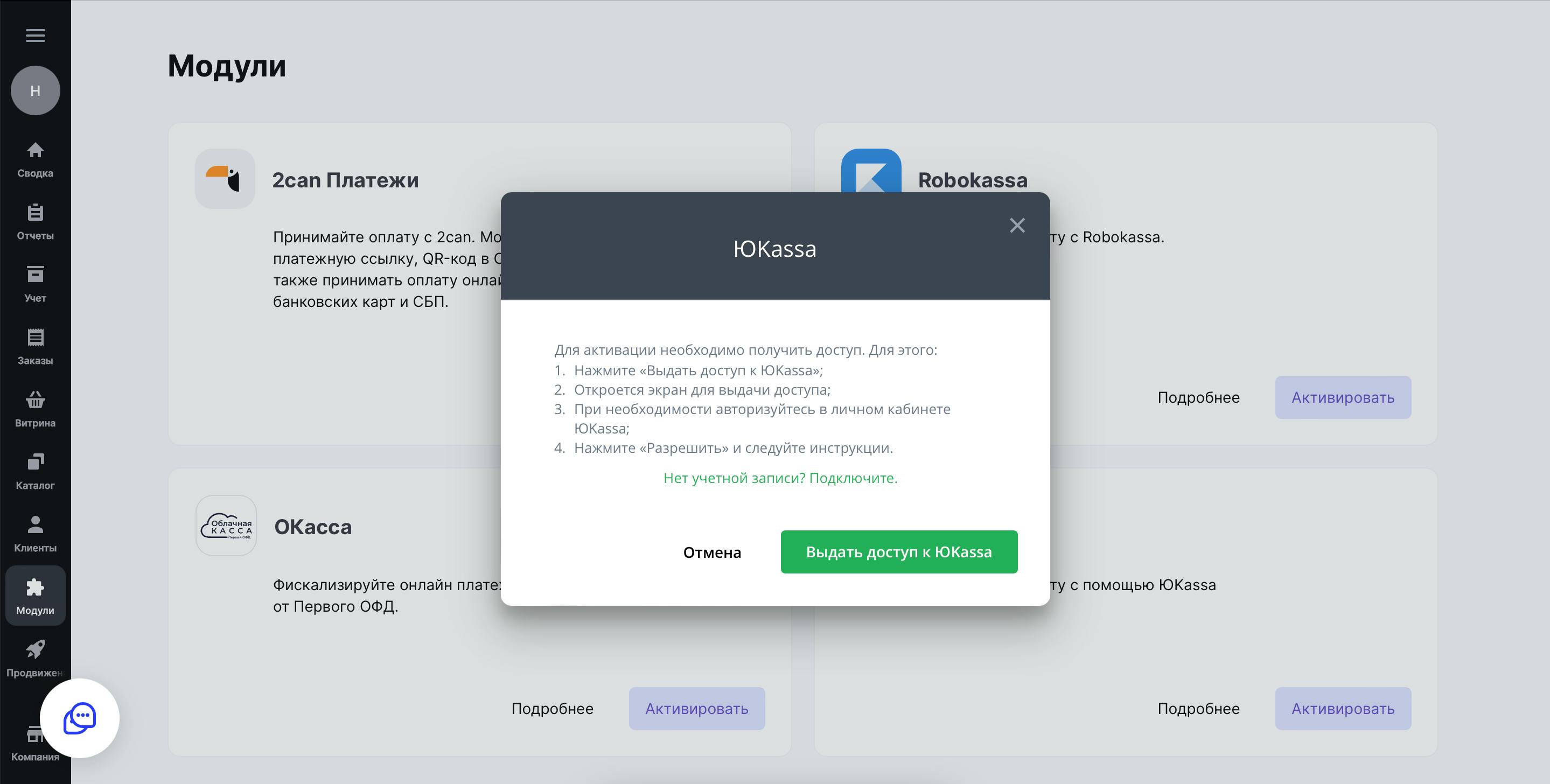Click the ЮKassa dialog title
1550x784 pixels.
coord(775,248)
